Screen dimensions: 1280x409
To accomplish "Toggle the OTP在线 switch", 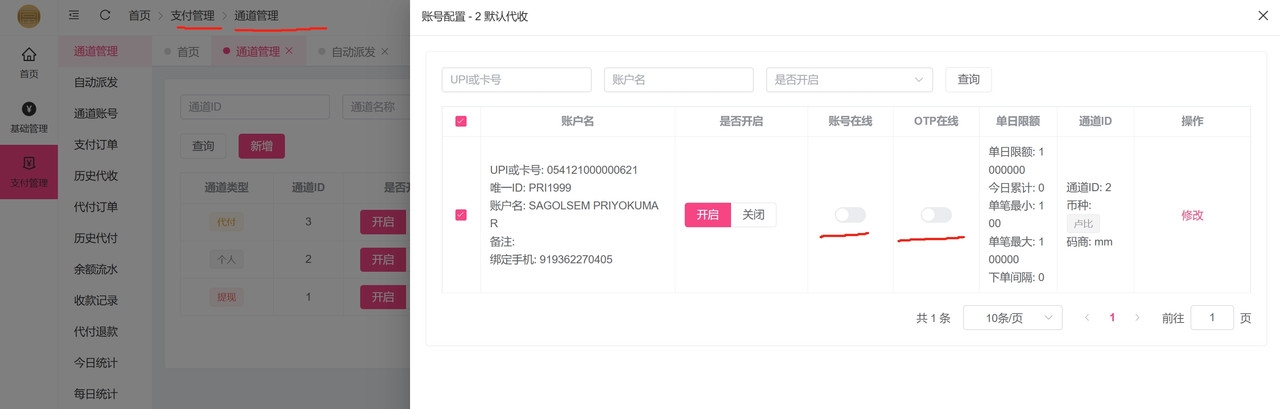I will tap(936, 215).
